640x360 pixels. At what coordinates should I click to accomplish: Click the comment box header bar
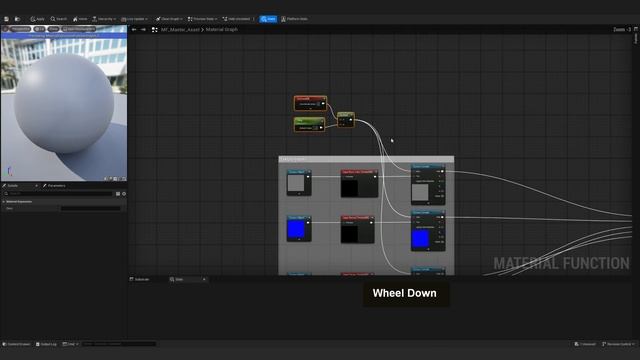[366, 159]
